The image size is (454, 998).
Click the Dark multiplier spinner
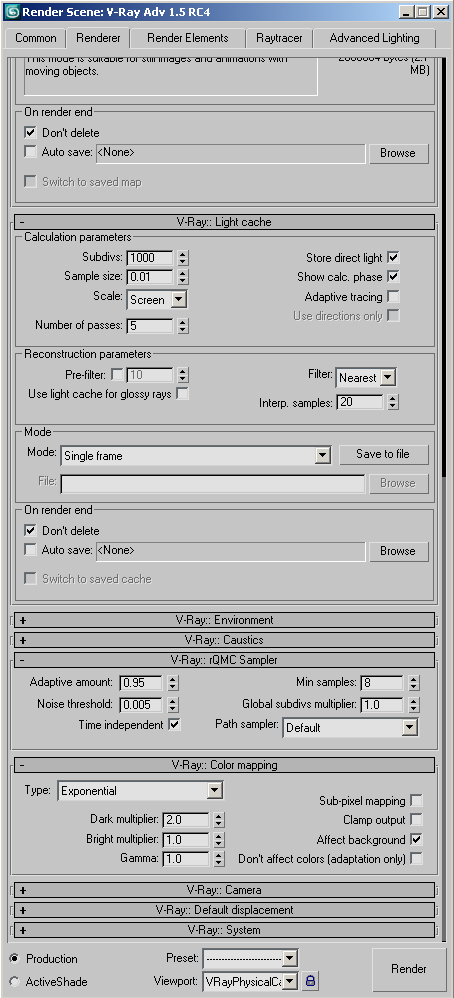[218, 820]
